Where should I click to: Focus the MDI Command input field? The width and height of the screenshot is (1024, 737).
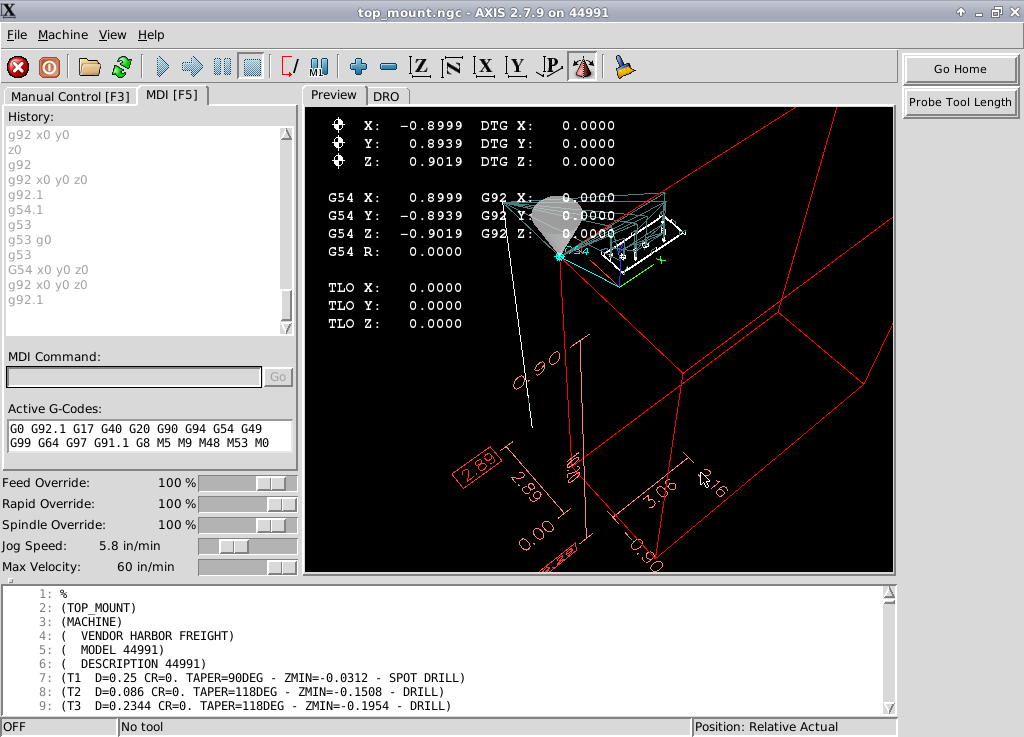pyautogui.click(x=134, y=377)
